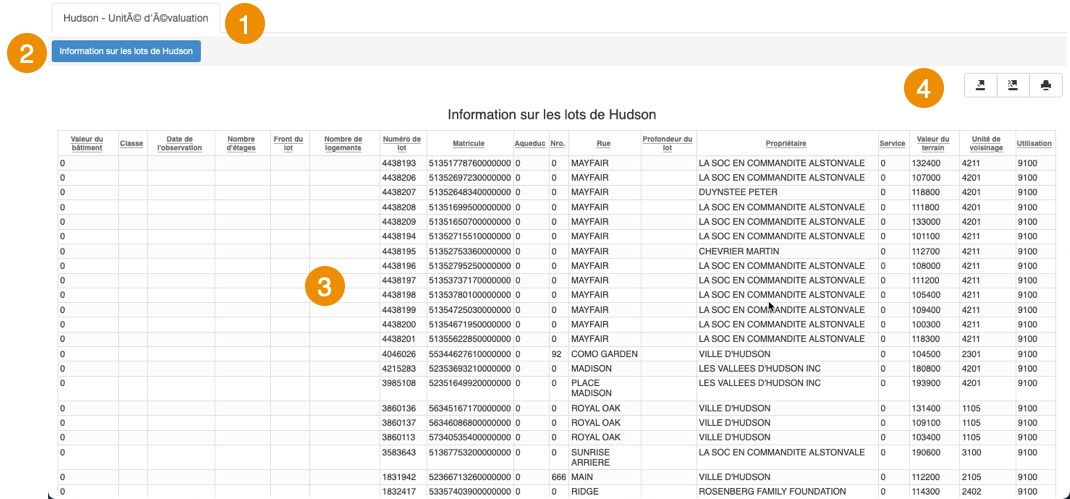1070x499 pixels.
Task: Click the Matricule column header
Action: click(468, 143)
